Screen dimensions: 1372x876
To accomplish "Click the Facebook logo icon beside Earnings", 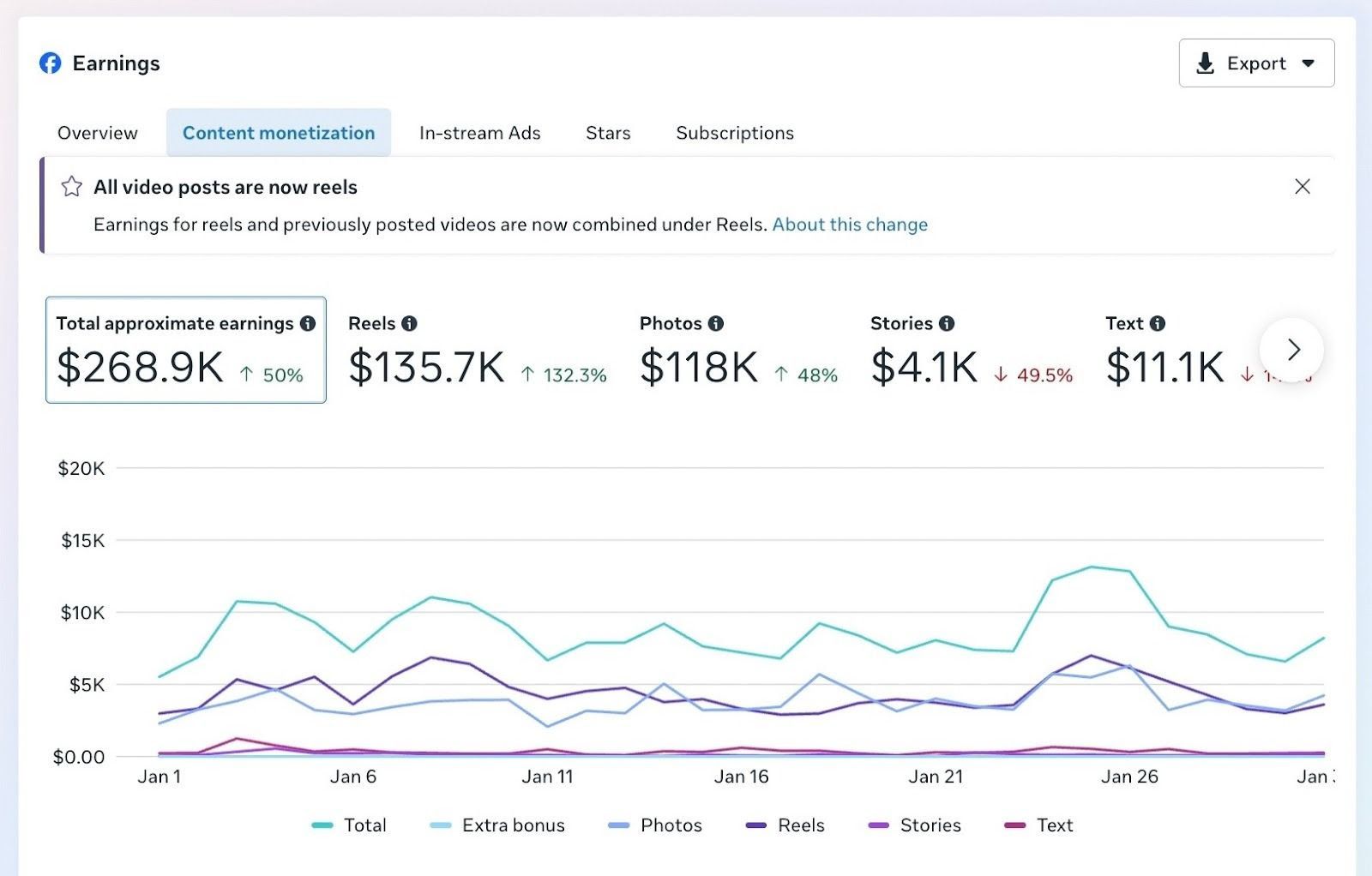I will (51, 63).
